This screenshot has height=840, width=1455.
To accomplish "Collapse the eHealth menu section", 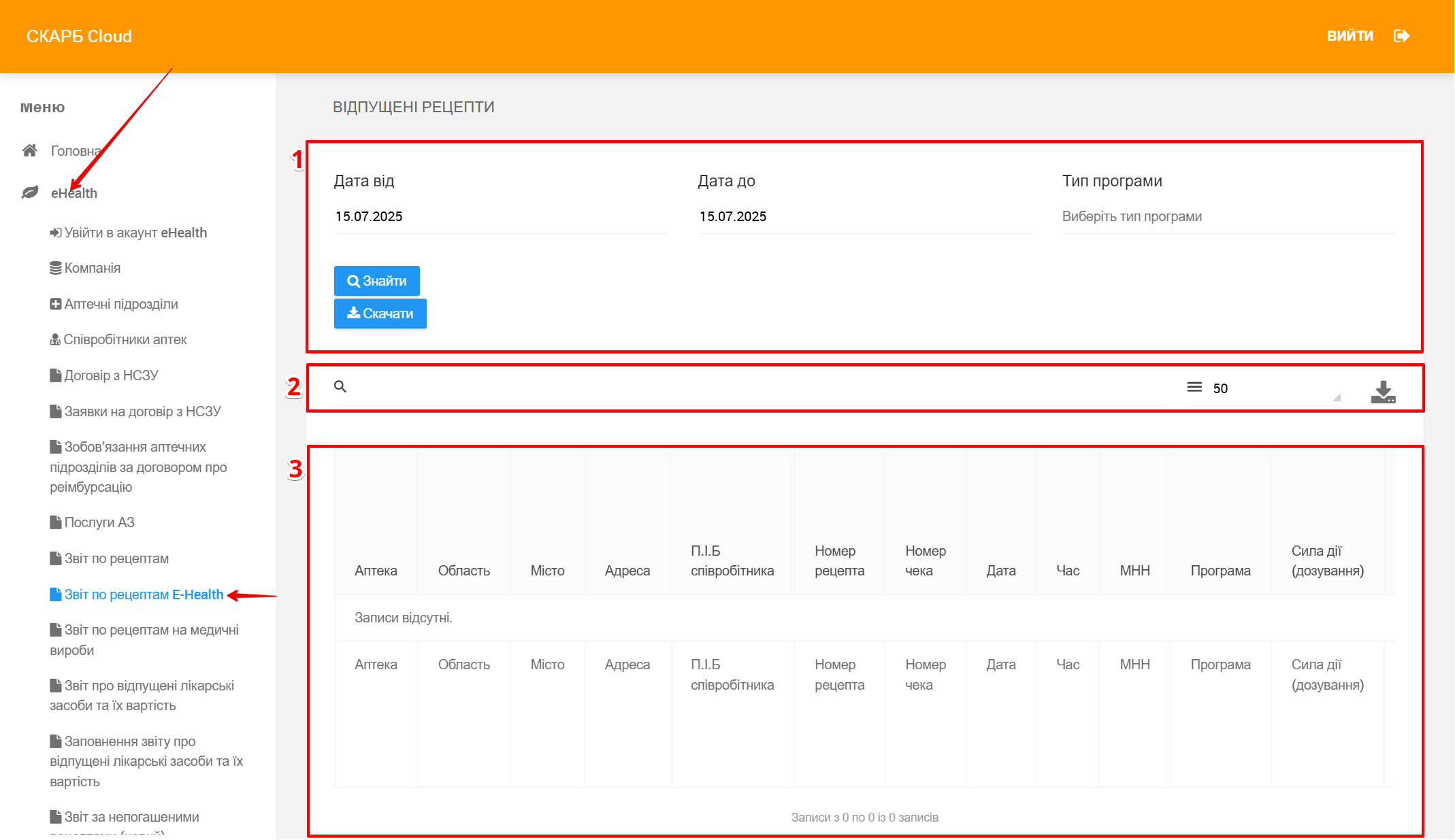I will point(74,193).
